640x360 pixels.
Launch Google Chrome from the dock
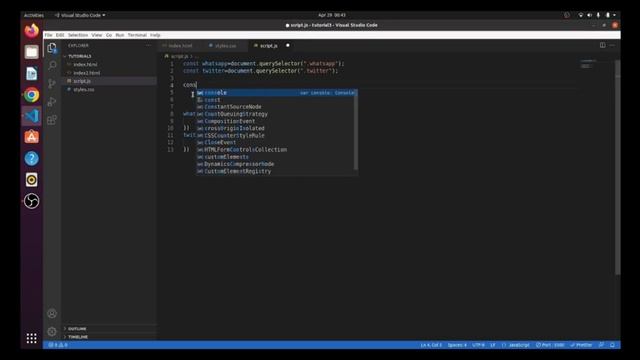31,95
